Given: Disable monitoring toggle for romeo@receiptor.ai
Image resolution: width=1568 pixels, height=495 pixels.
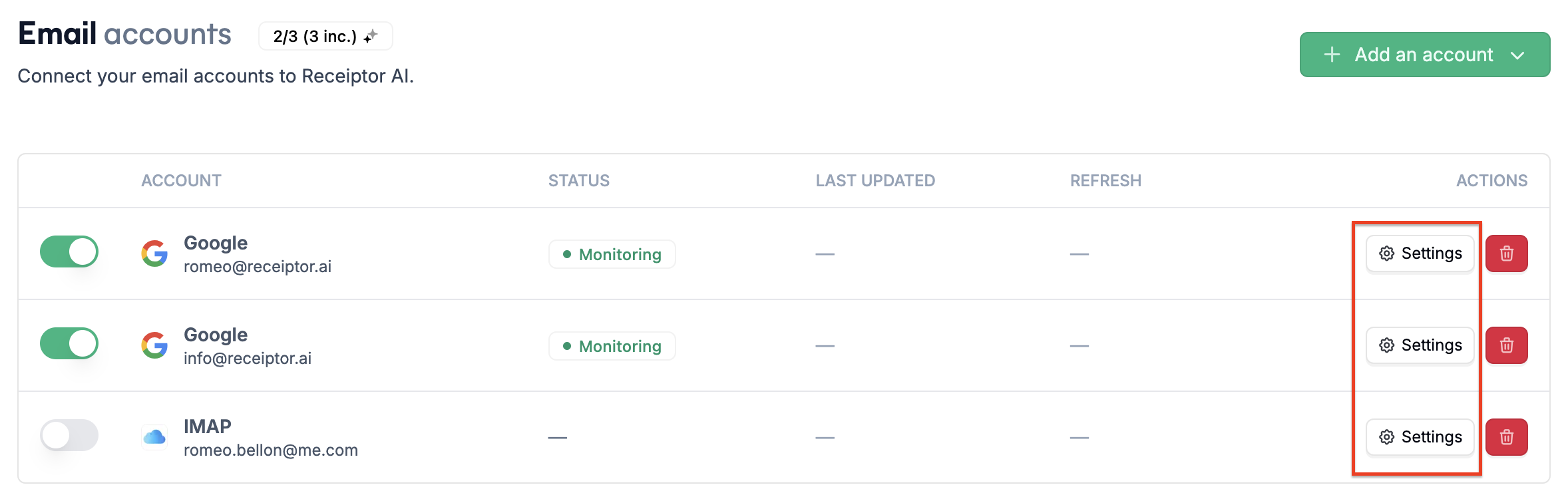Looking at the screenshot, I should click(69, 251).
